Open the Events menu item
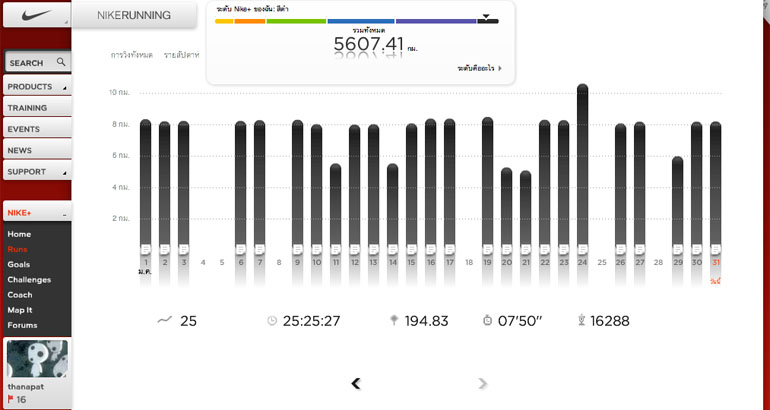The width and height of the screenshot is (770, 410). click(x=36, y=129)
